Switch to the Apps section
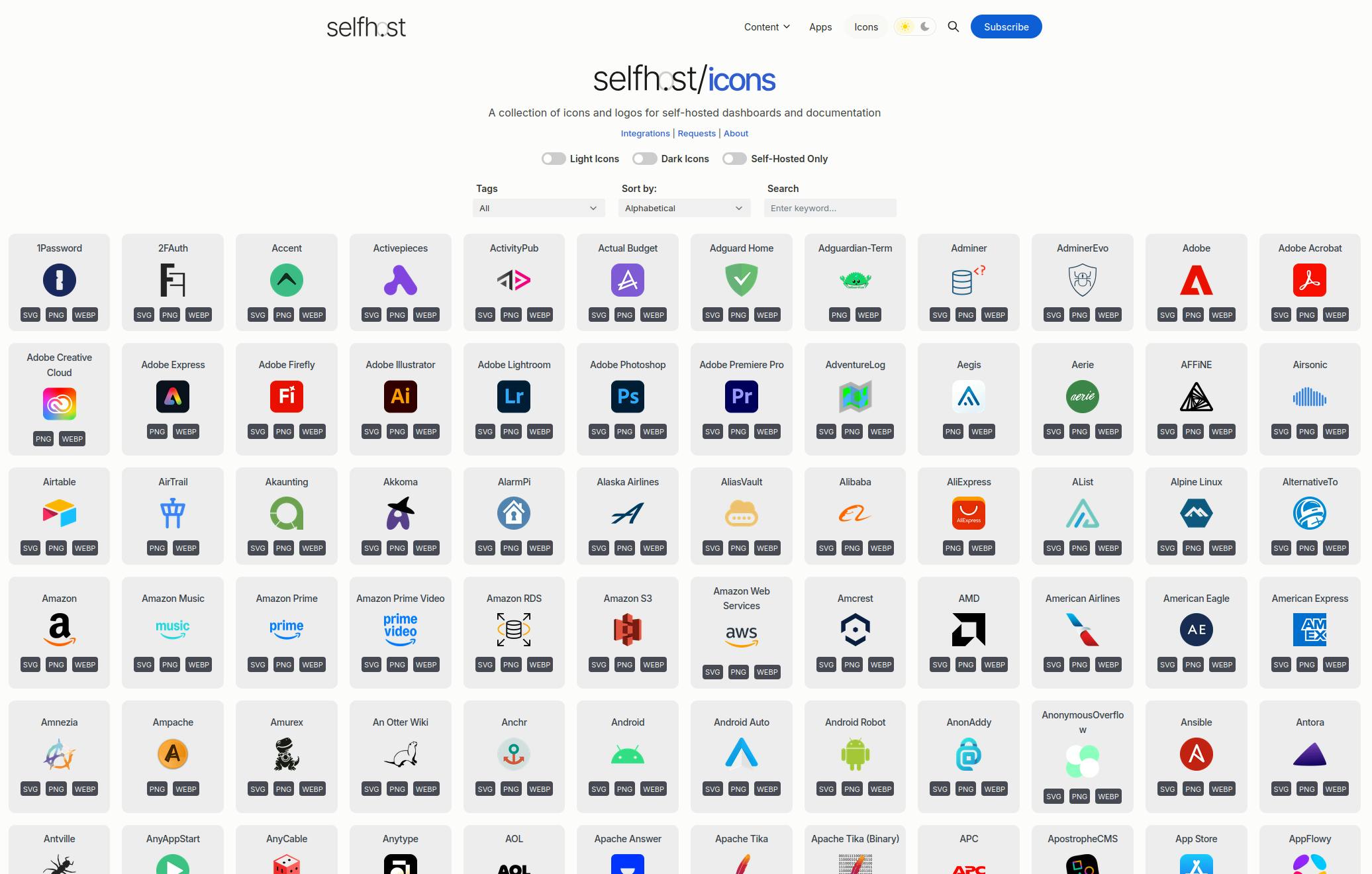Image resolution: width=1372 pixels, height=874 pixels. tap(820, 27)
